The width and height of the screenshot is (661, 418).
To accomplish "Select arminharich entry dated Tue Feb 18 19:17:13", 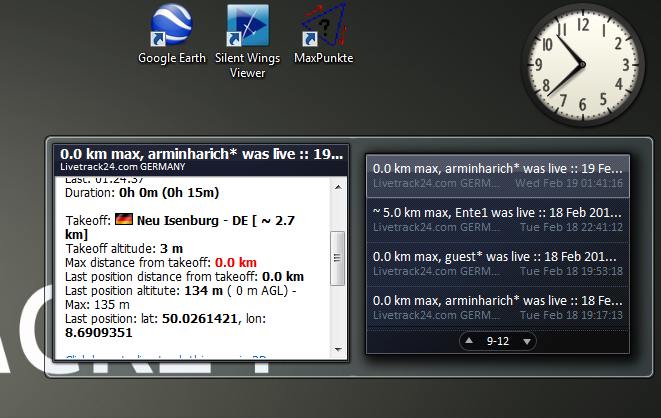I will (497, 306).
